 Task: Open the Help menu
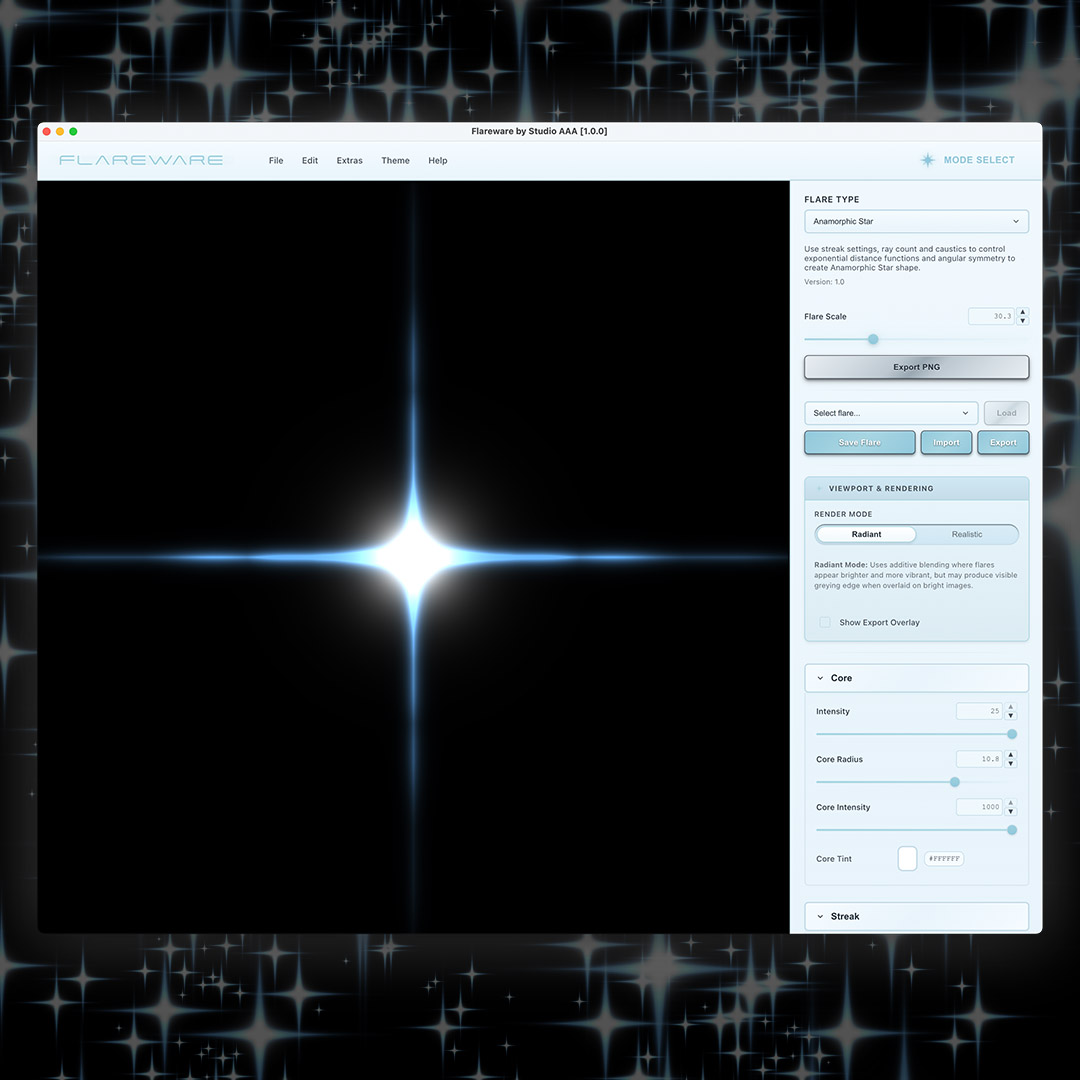point(437,160)
